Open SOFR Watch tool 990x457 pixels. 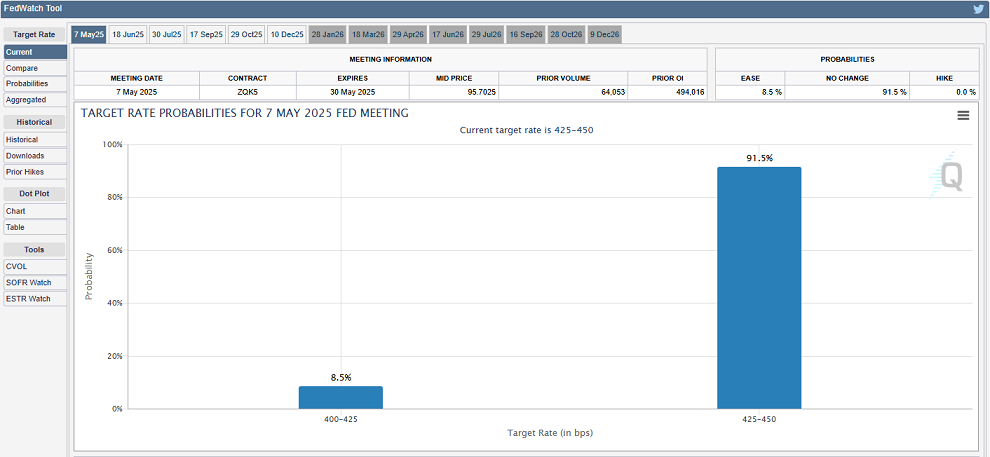[28, 282]
